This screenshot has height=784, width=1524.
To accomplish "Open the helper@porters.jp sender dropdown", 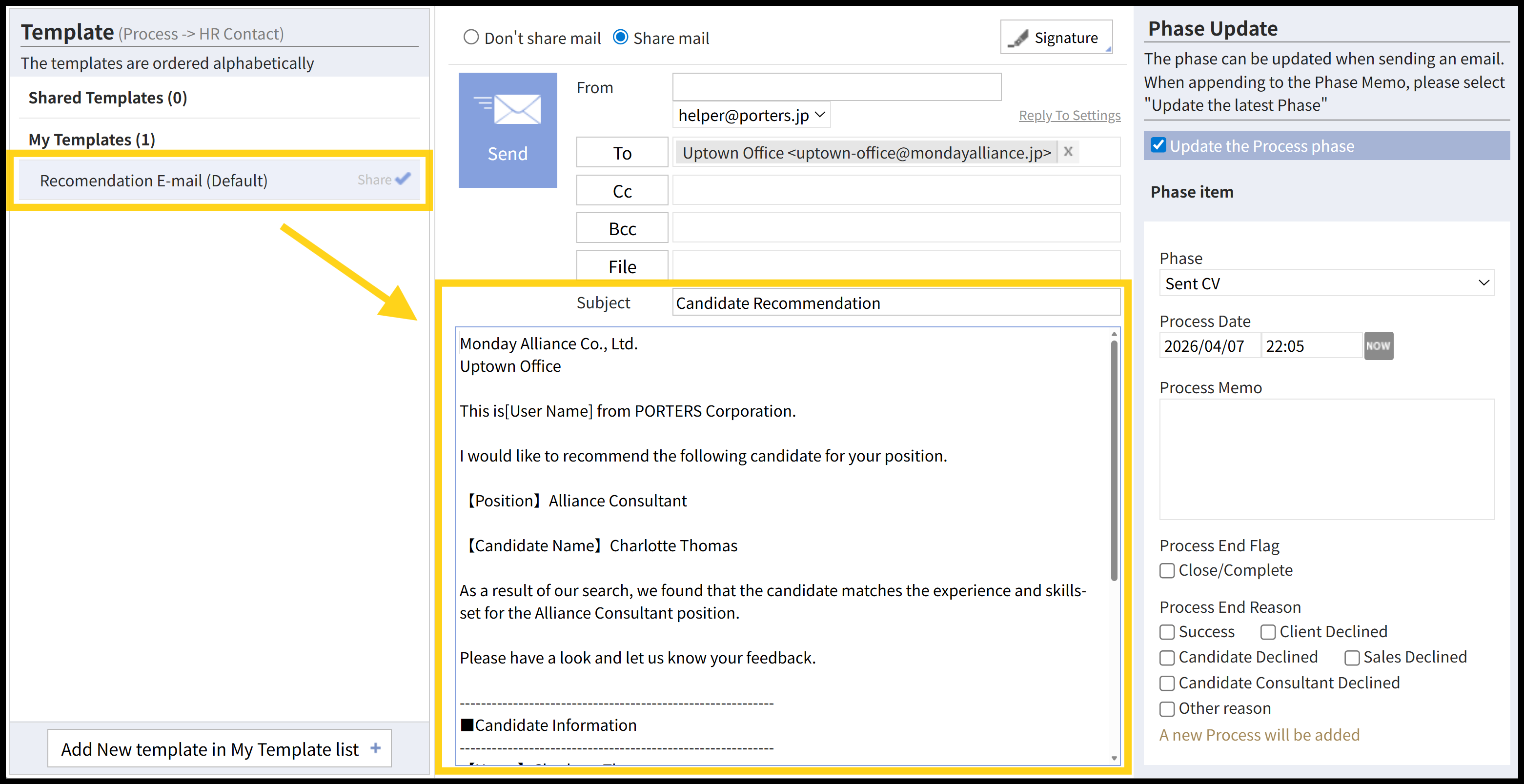I will pos(752,115).
